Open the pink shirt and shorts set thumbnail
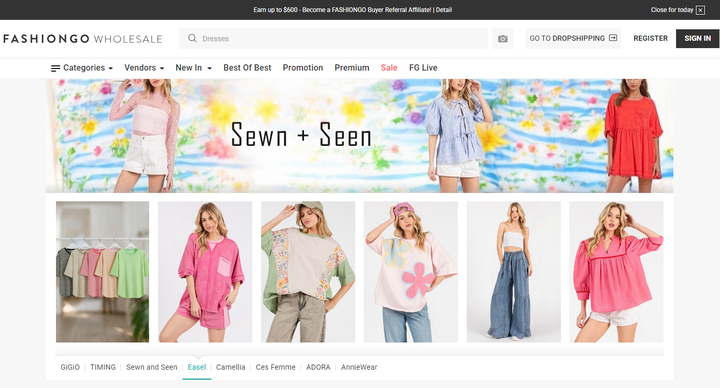 point(205,272)
